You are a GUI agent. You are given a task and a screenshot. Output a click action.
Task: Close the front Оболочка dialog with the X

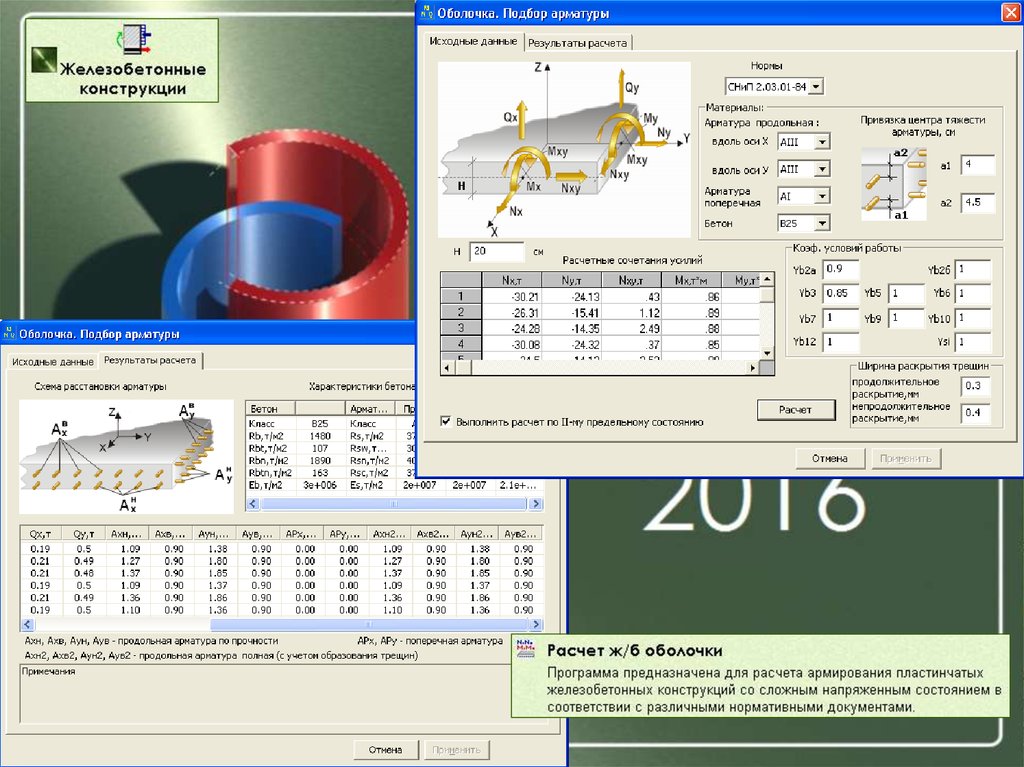point(1009,13)
